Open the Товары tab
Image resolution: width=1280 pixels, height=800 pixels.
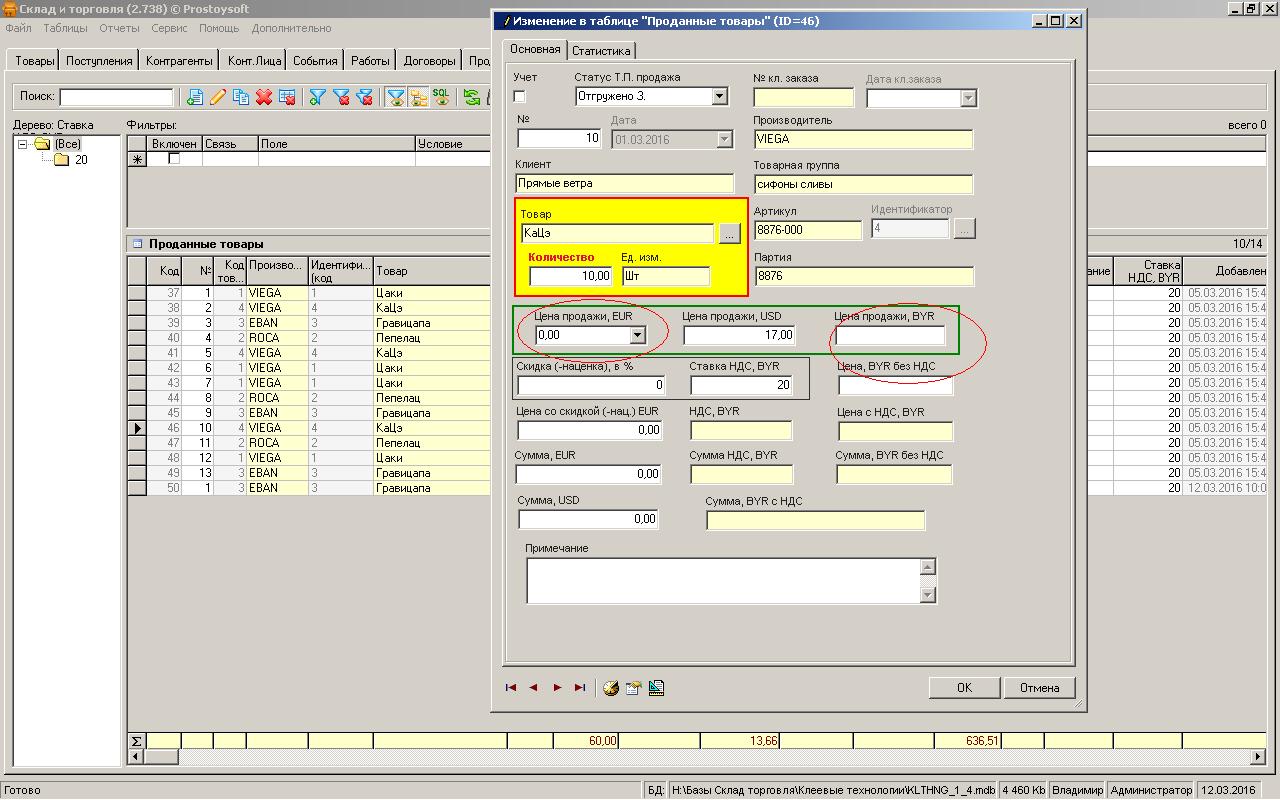pos(35,61)
